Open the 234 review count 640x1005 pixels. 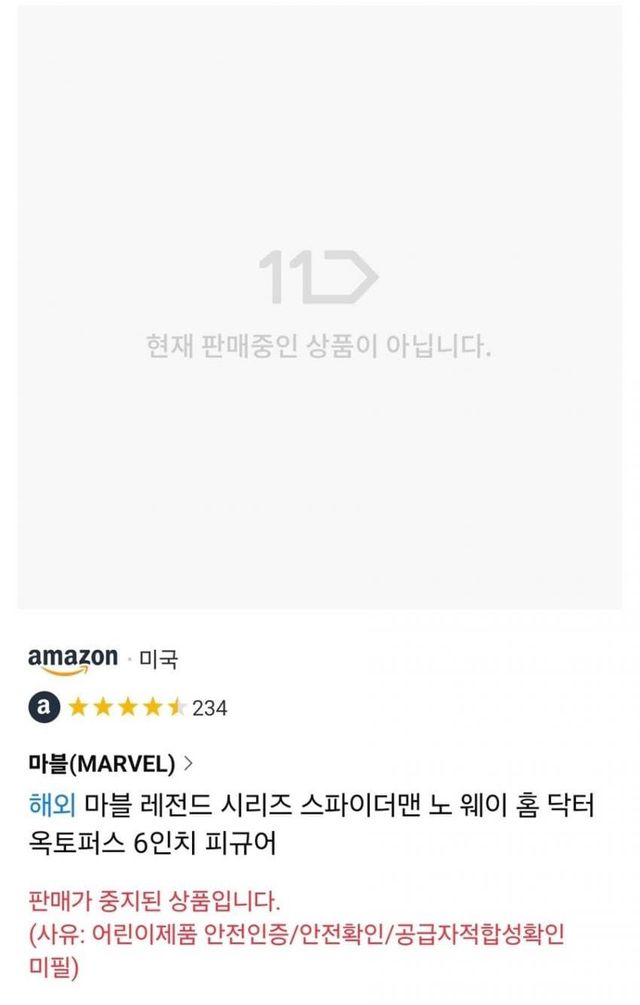point(209,708)
